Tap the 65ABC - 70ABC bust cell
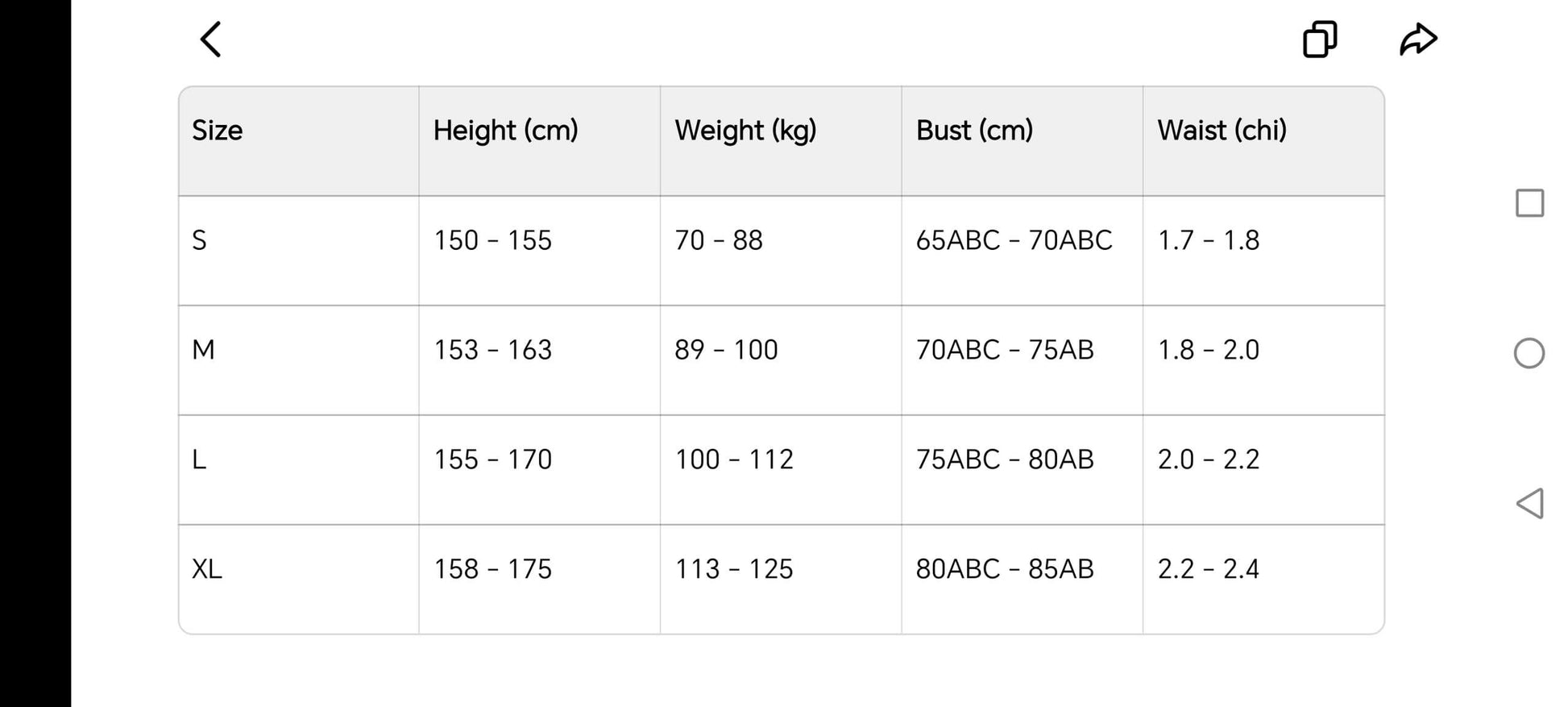 pos(1014,240)
